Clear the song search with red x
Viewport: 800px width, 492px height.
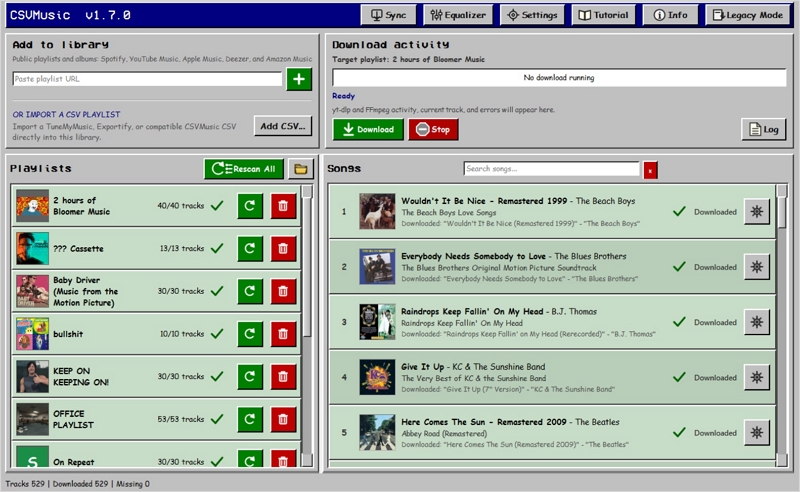[x=650, y=170]
